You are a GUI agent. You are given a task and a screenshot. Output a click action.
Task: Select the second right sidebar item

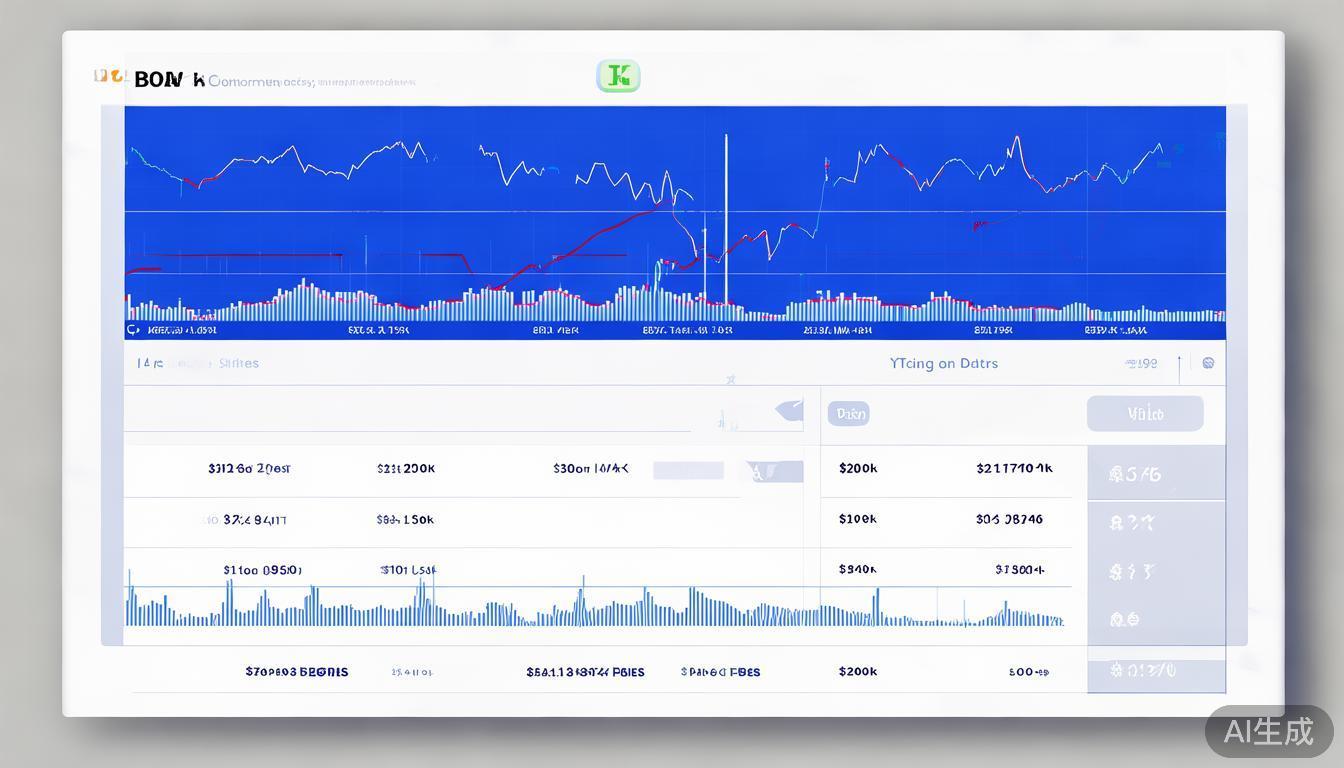(x=1132, y=522)
